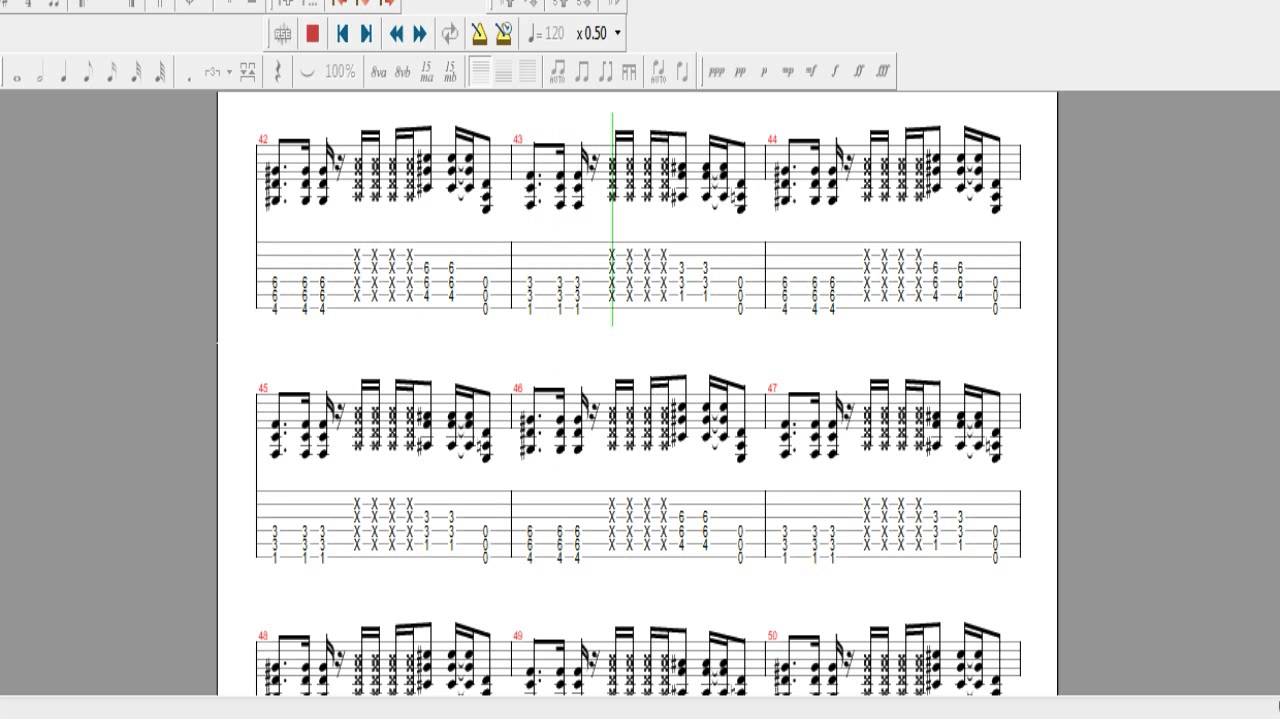
Task: Set dynamic to ff
Action: click(x=859, y=72)
